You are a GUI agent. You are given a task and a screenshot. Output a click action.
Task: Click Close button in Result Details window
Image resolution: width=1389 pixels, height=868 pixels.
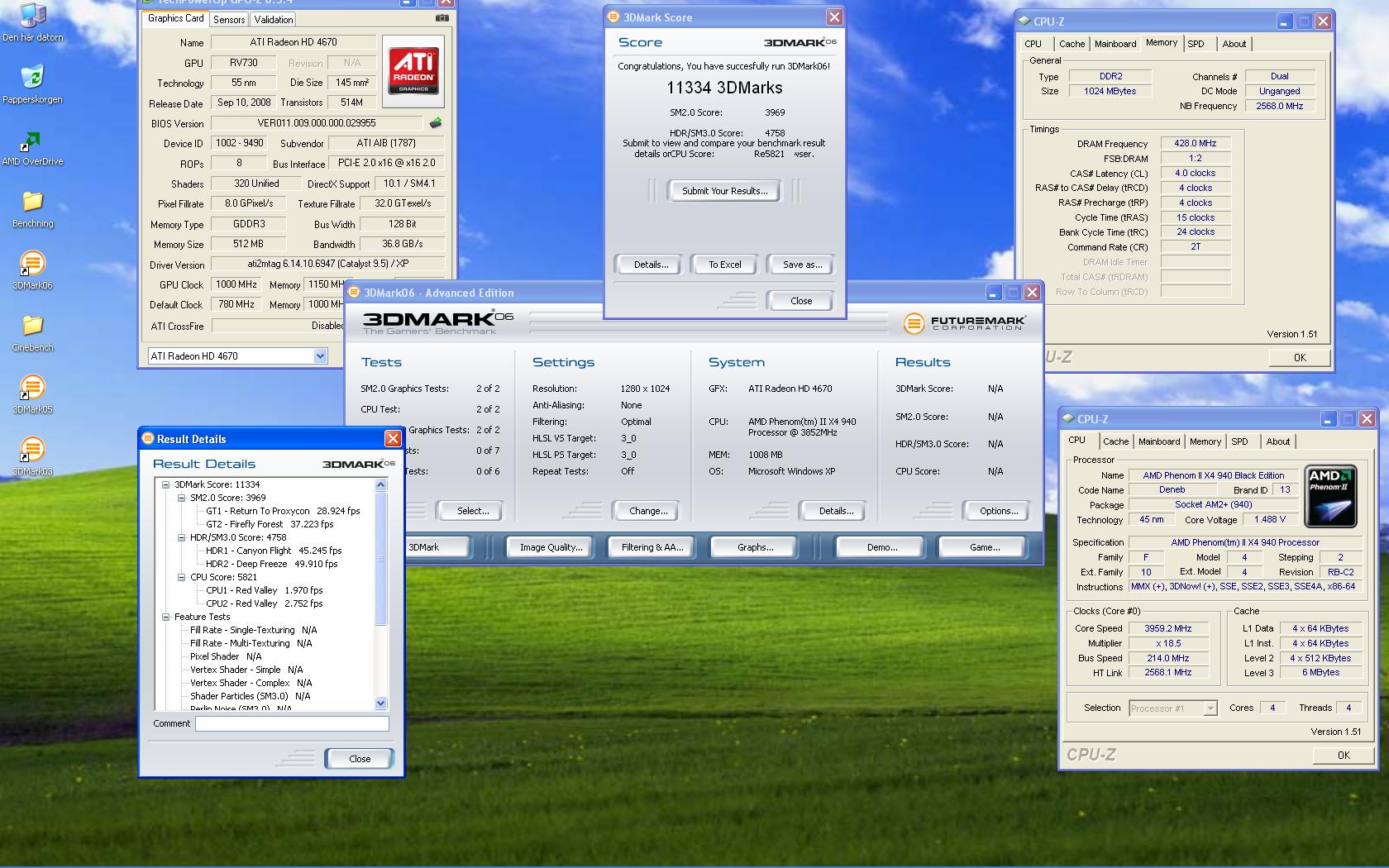[360, 759]
